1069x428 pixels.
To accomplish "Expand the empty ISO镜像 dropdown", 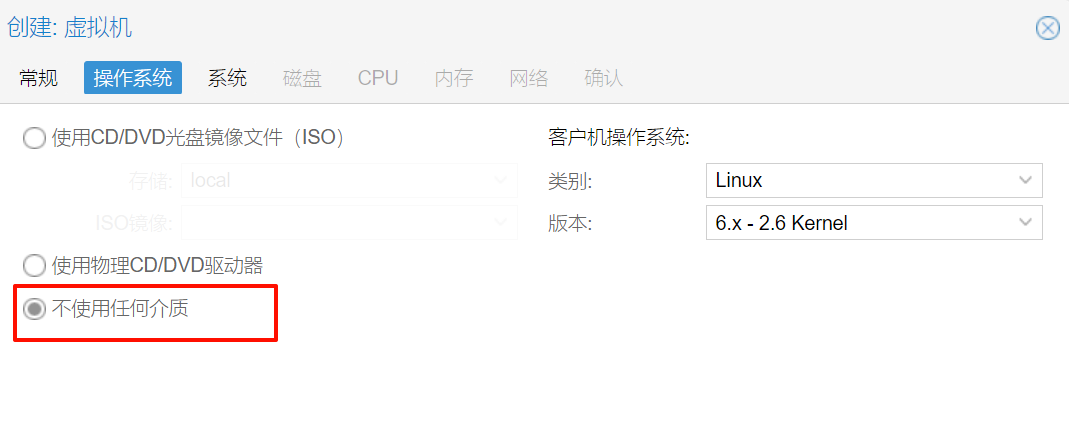I will [x=349, y=223].
